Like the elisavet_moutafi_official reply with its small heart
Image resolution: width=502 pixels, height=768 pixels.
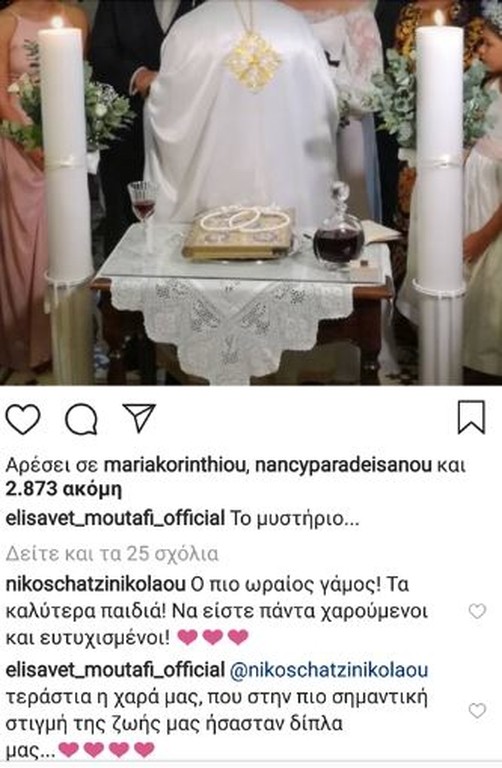point(477,710)
